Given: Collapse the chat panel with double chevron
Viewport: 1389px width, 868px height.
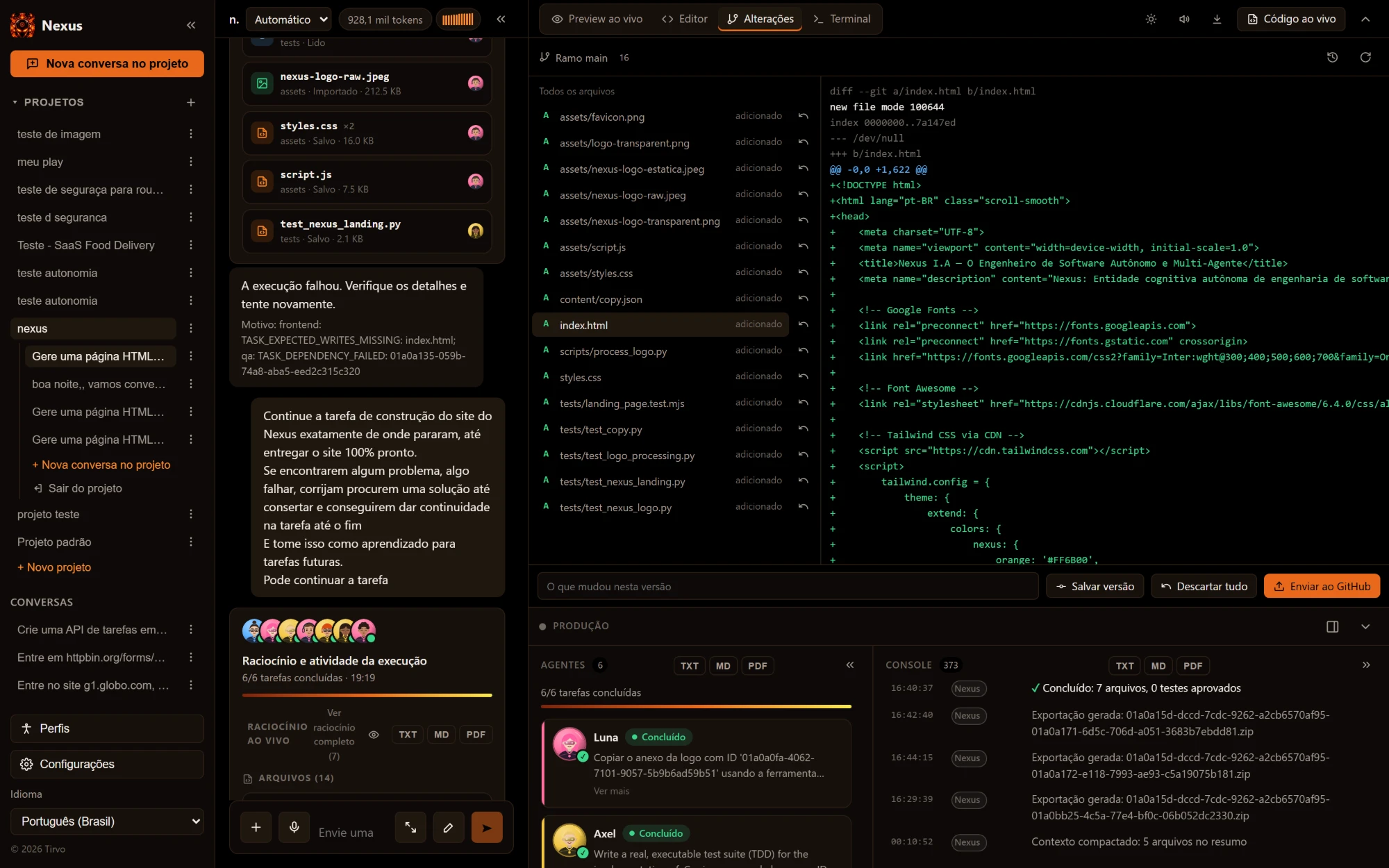Looking at the screenshot, I should pyautogui.click(x=501, y=19).
